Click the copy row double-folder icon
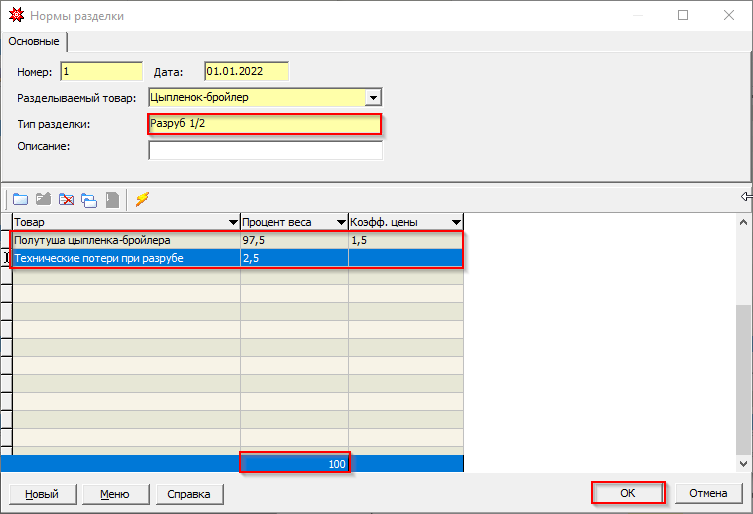Screen dimensions: 753x514 89,199
